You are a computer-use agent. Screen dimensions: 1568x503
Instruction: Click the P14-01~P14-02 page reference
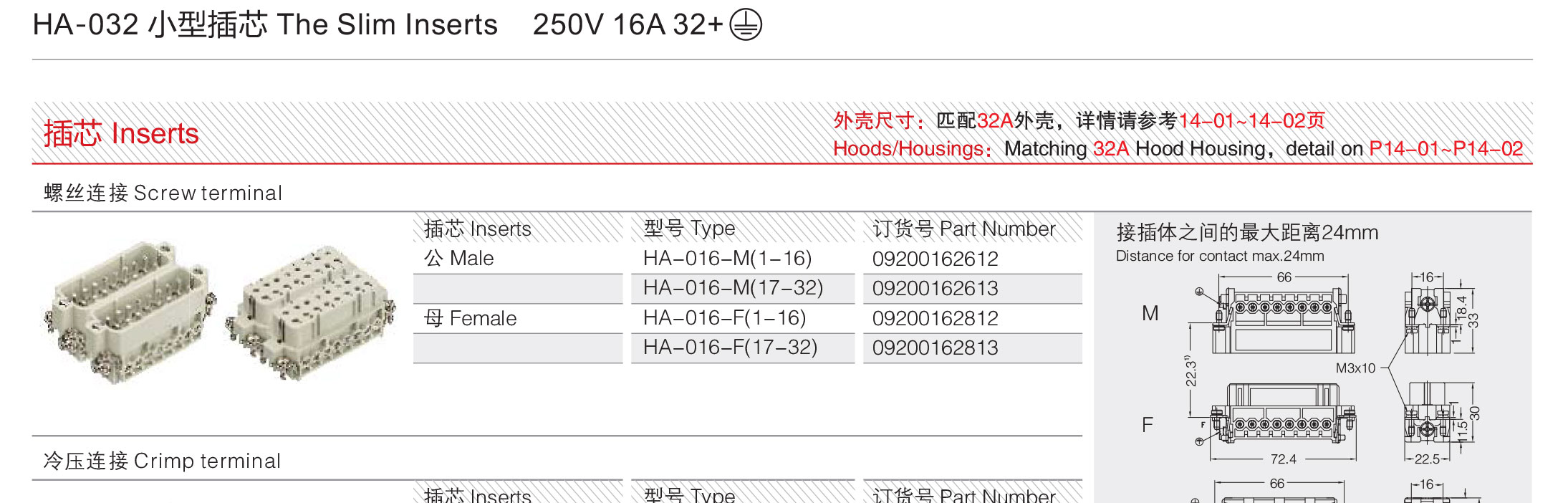point(1446,149)
